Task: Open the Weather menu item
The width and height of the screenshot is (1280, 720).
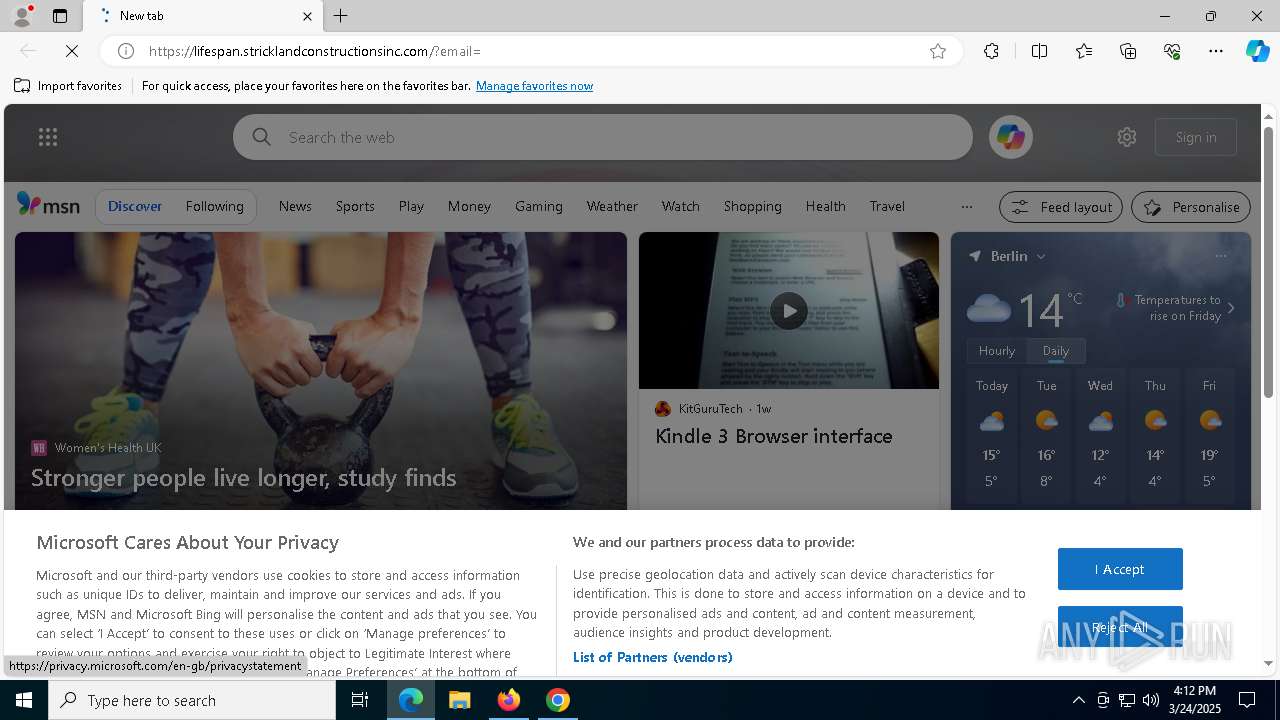Action: (x=612, y=206)
